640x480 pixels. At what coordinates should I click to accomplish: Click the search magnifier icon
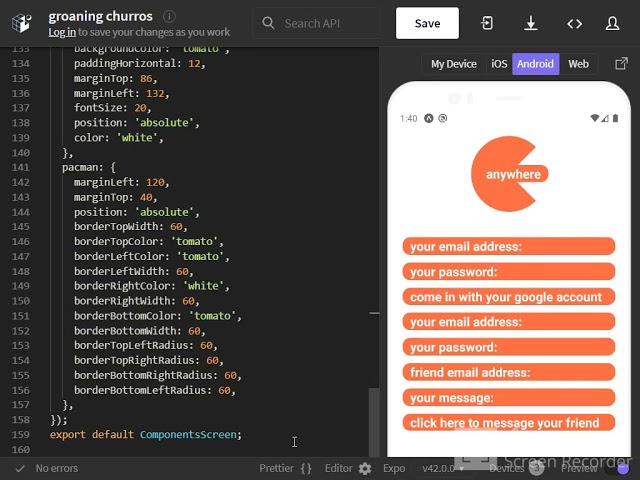[268, 23]
